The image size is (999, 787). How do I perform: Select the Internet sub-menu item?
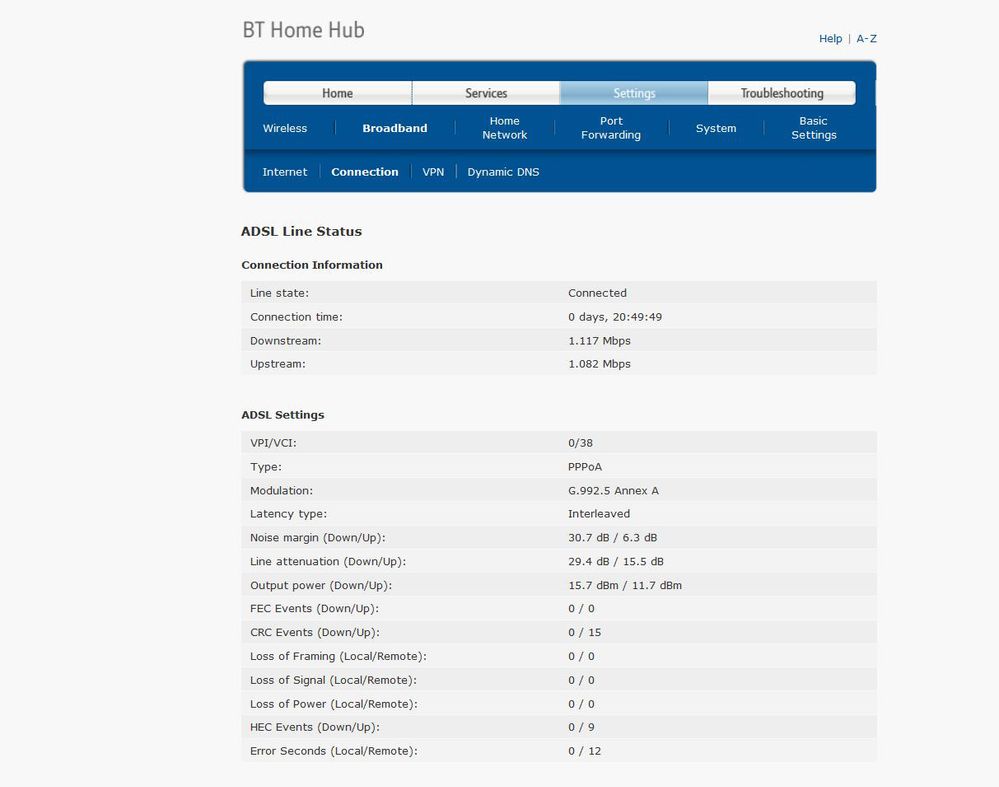(285, 172)
